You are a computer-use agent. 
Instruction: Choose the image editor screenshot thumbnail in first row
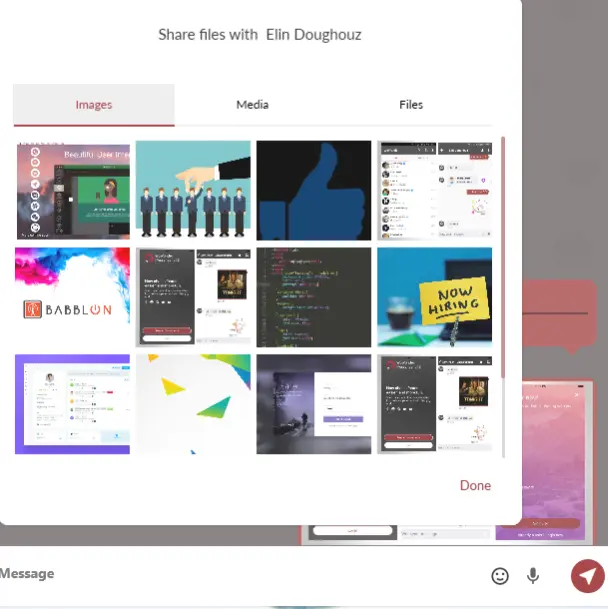72,190
